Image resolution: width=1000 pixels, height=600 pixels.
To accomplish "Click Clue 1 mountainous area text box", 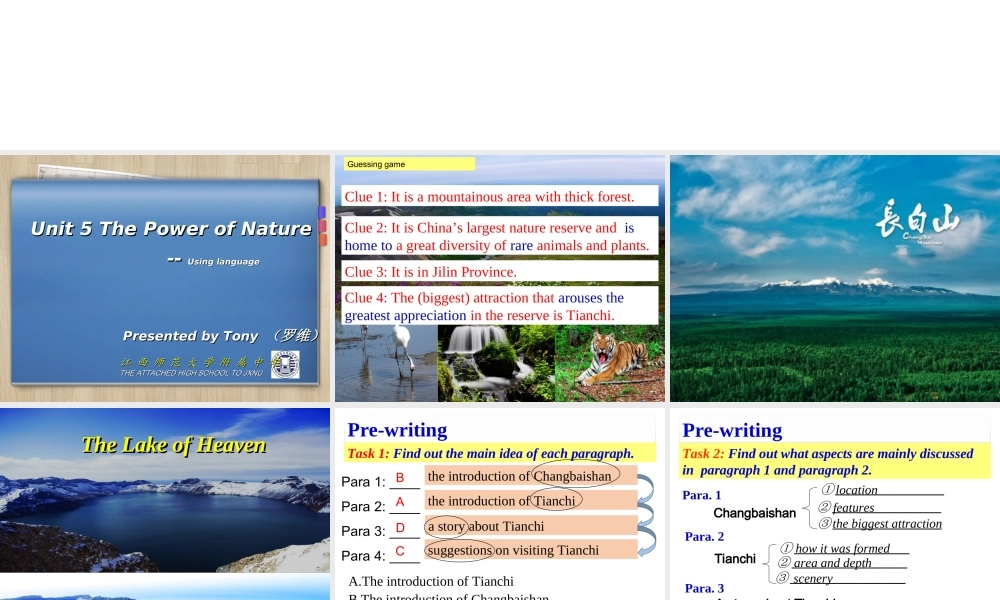I will [500, 196].
